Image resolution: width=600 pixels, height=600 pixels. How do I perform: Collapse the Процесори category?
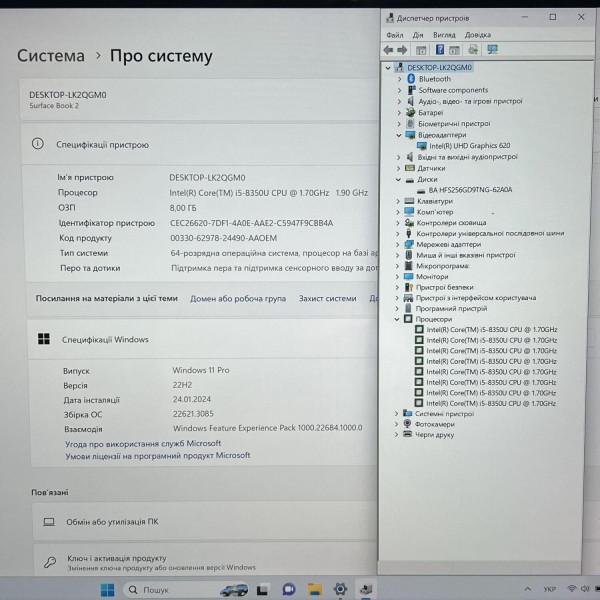pyautogui.click(x=397, y=319)
